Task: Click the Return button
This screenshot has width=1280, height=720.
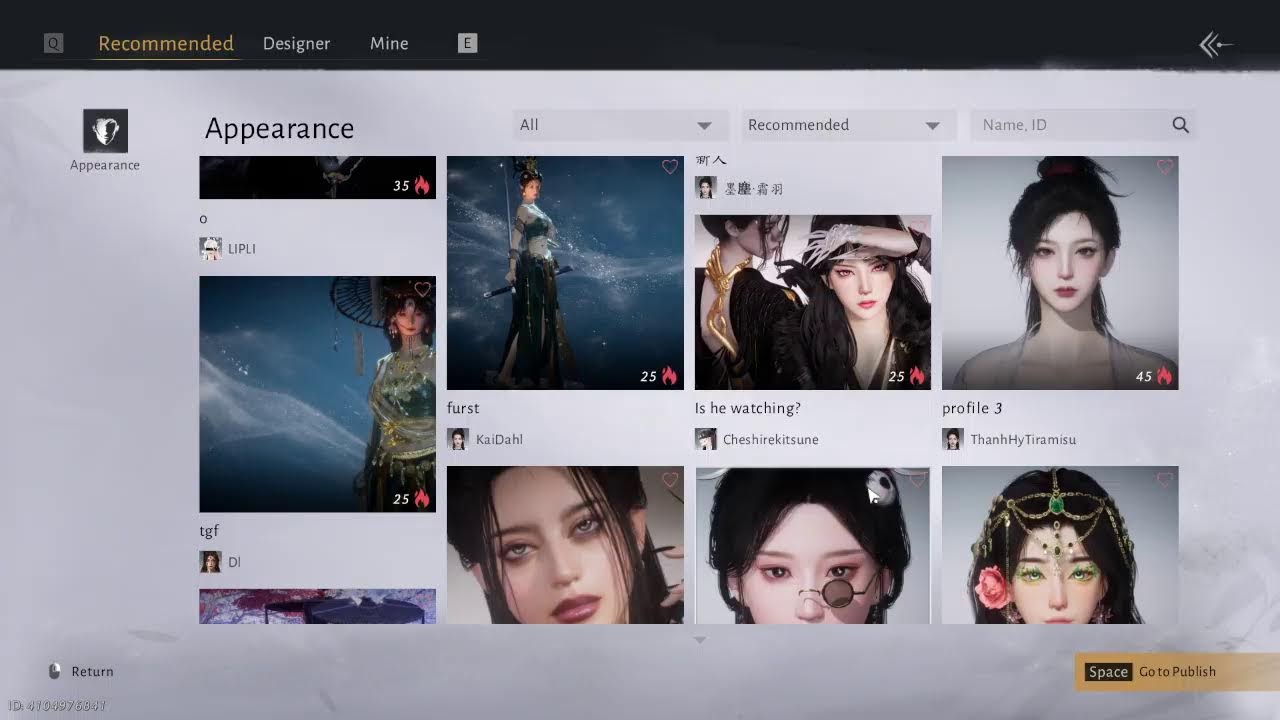Action: pyautogui.click(x=81, y=671)
